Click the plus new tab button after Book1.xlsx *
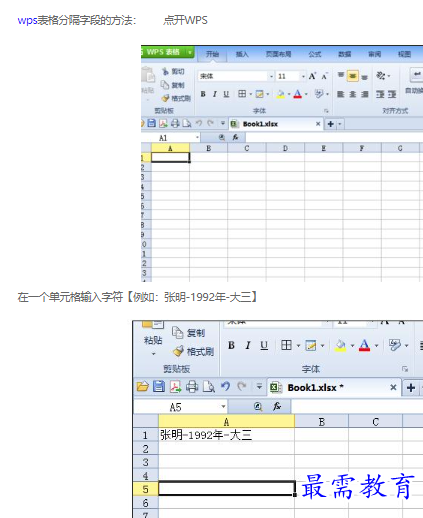The width and height of the screenshot is (423, 518). tap(411, 388)
